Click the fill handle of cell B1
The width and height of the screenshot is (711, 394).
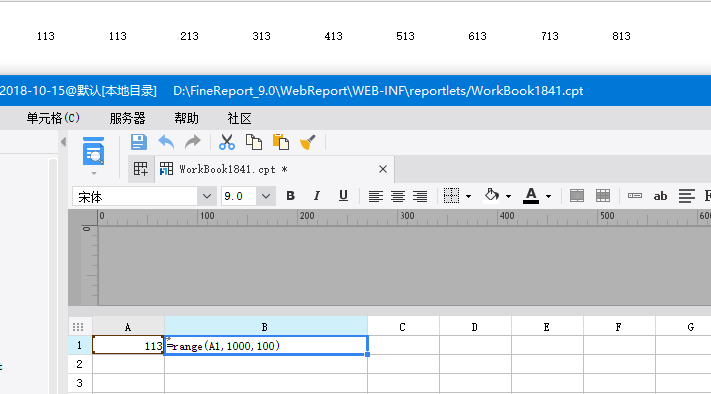pos(367,355)
